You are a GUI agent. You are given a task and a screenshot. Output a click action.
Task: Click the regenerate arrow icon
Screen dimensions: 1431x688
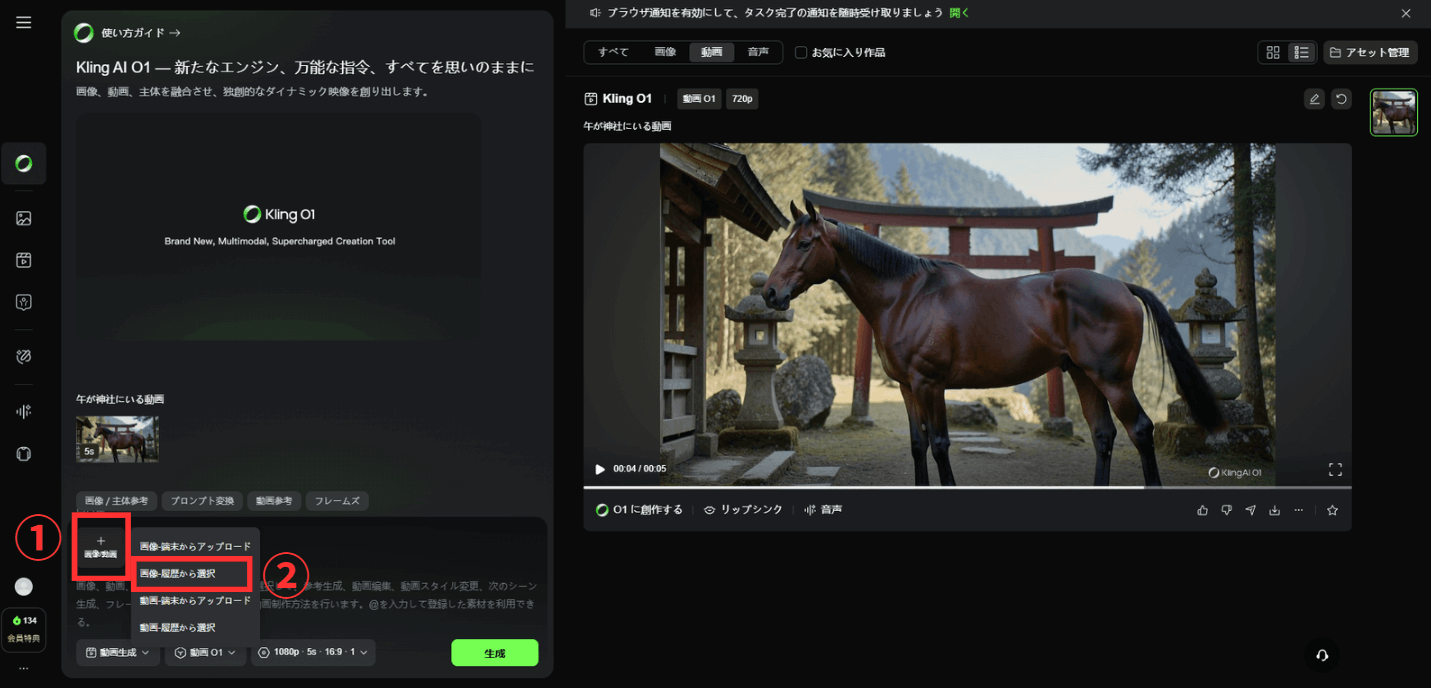[1341, 98]
